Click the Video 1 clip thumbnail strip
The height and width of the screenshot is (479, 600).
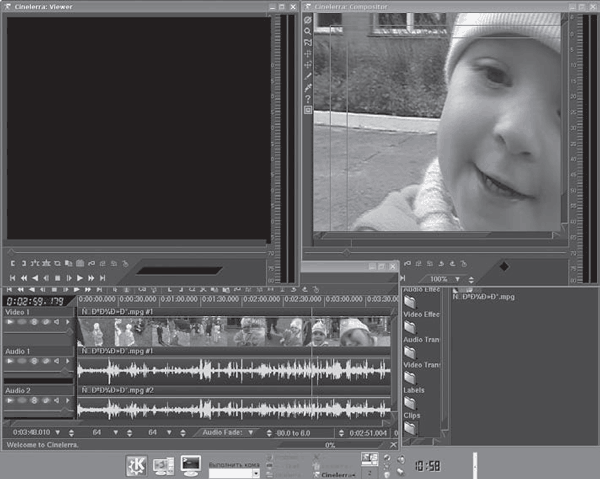[235, 332]
